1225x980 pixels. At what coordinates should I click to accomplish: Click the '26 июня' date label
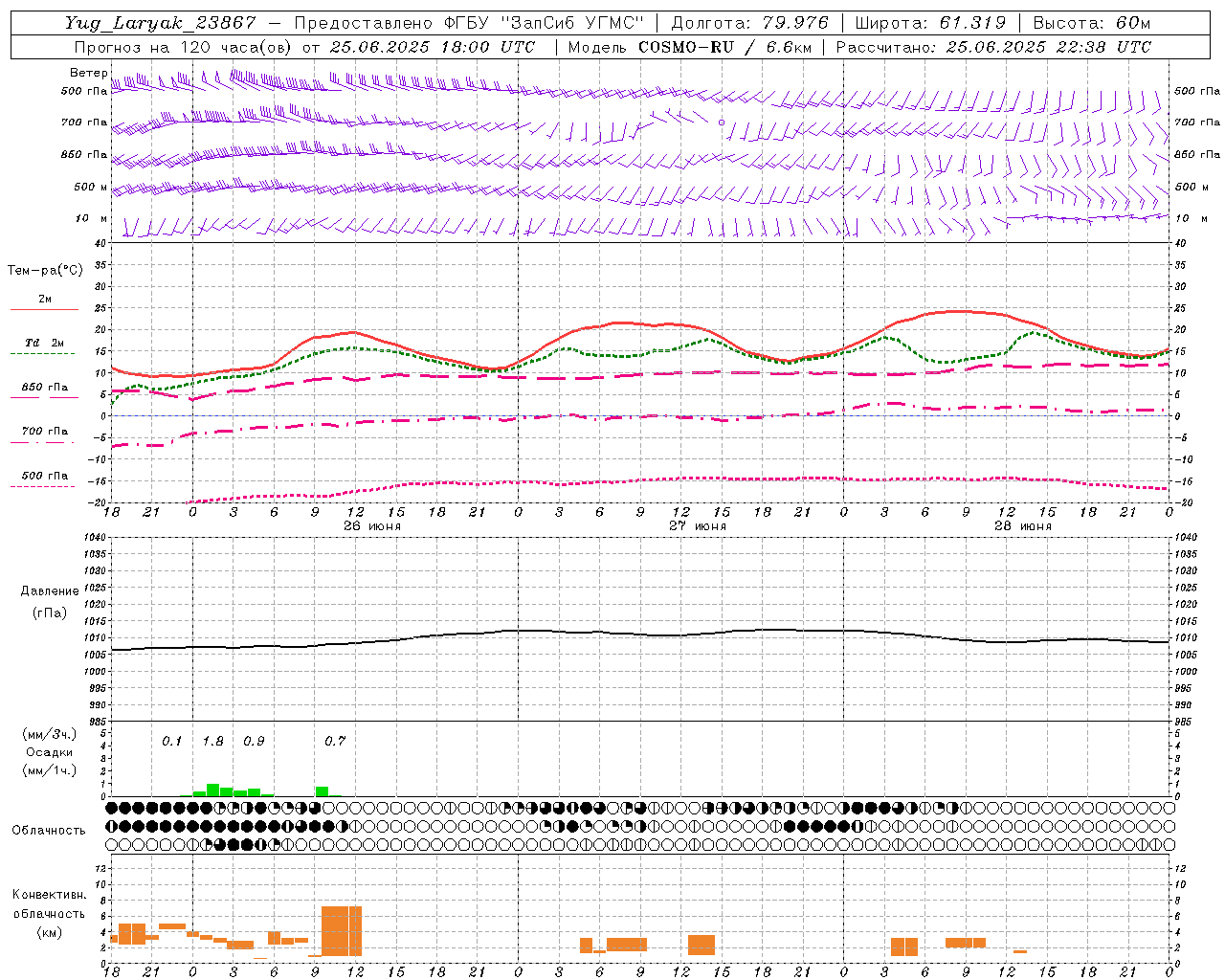pyautogui.click(x=372, y=526)
